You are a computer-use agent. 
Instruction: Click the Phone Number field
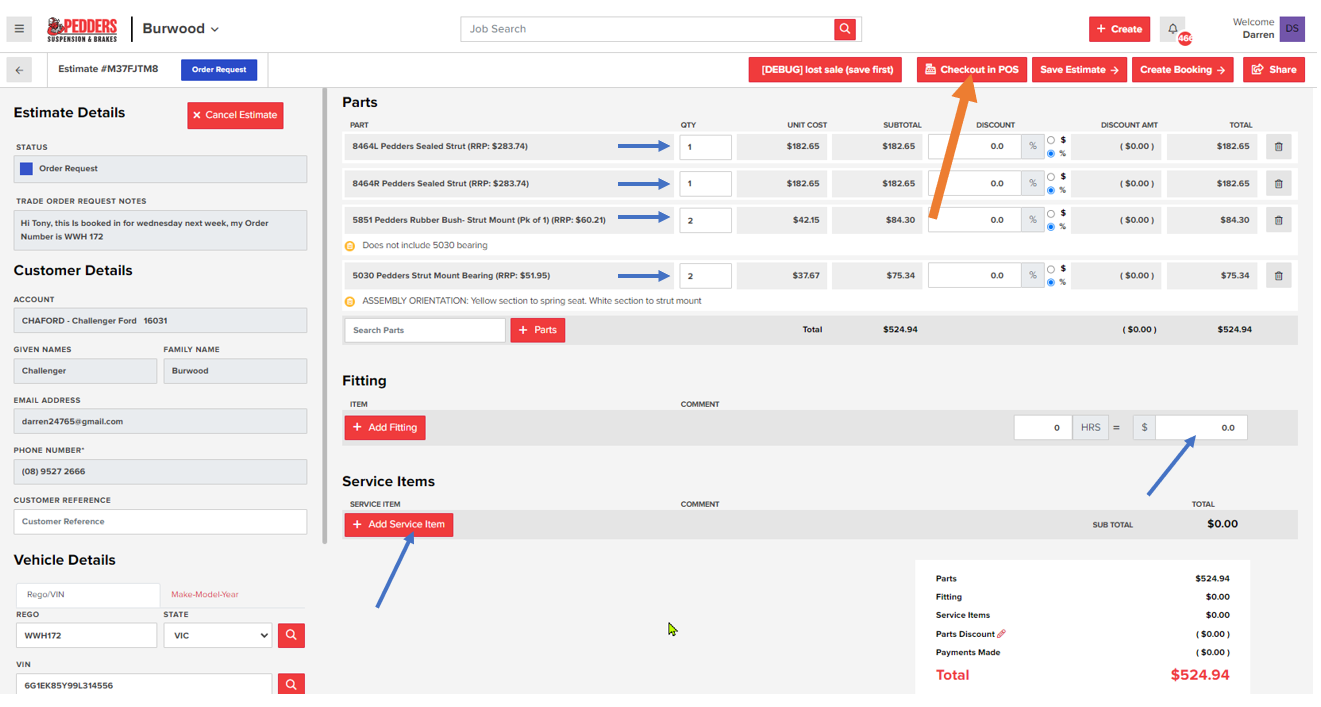click(x=160, y=471)
